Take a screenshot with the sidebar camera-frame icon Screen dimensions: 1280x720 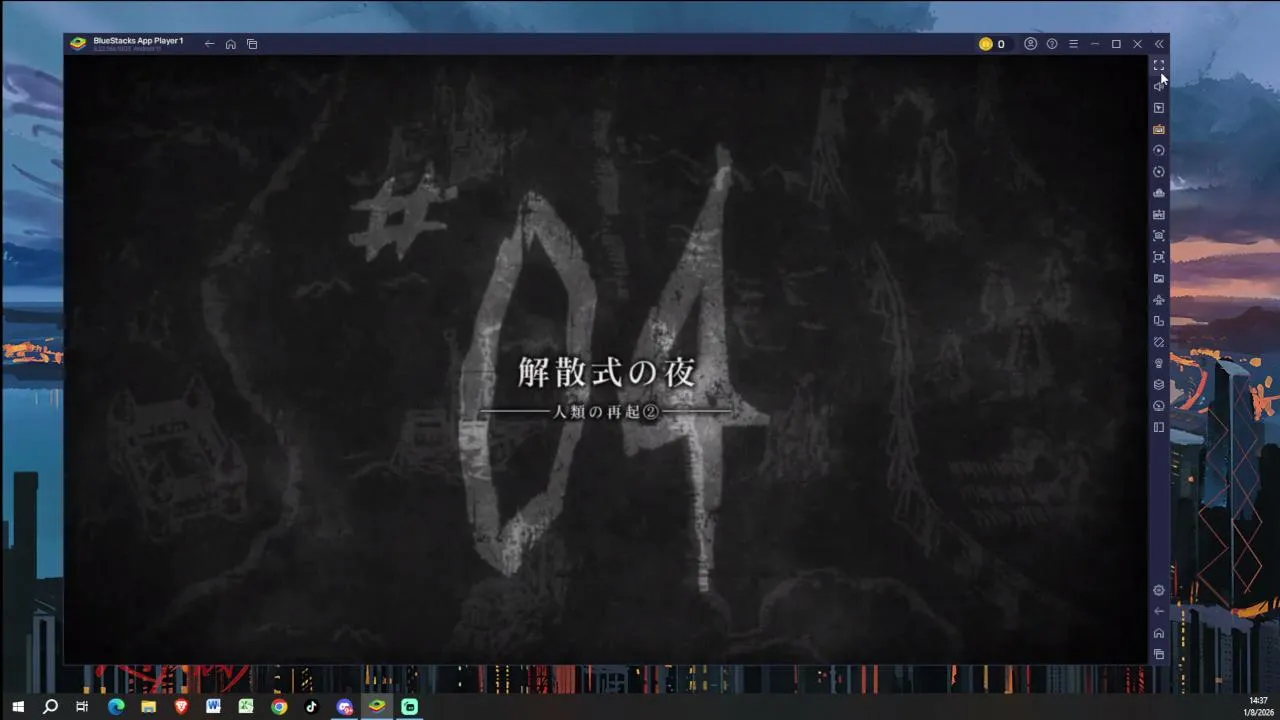tap(1159, 236)
